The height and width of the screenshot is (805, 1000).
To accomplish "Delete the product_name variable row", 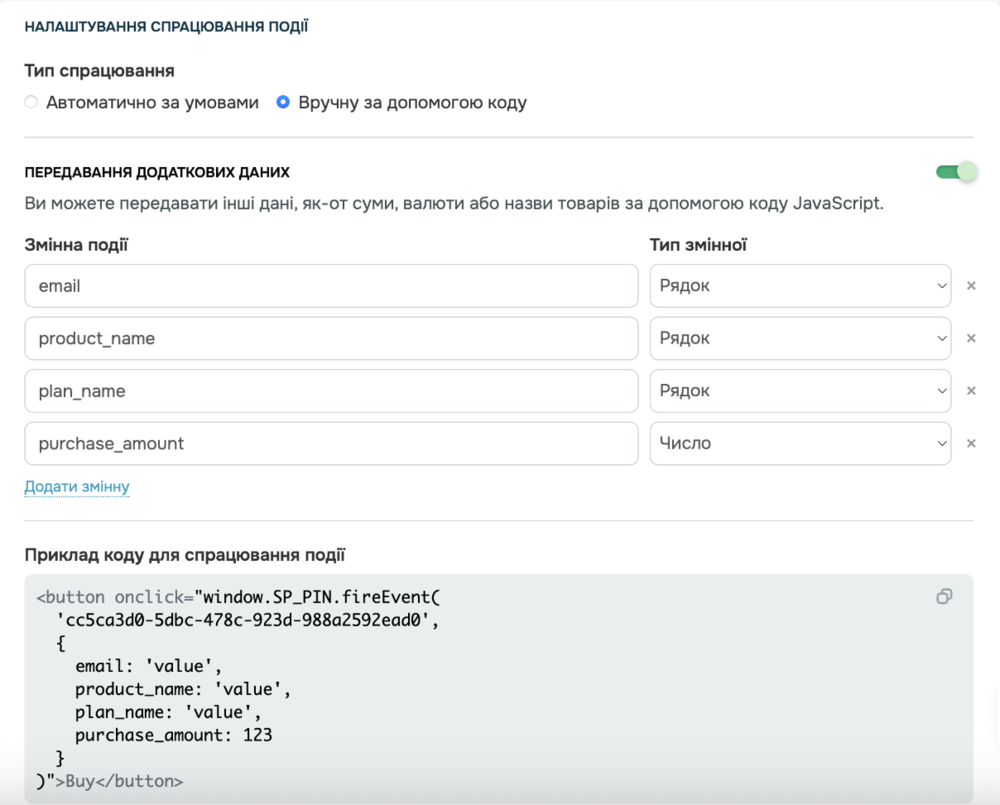I will 970,338.
